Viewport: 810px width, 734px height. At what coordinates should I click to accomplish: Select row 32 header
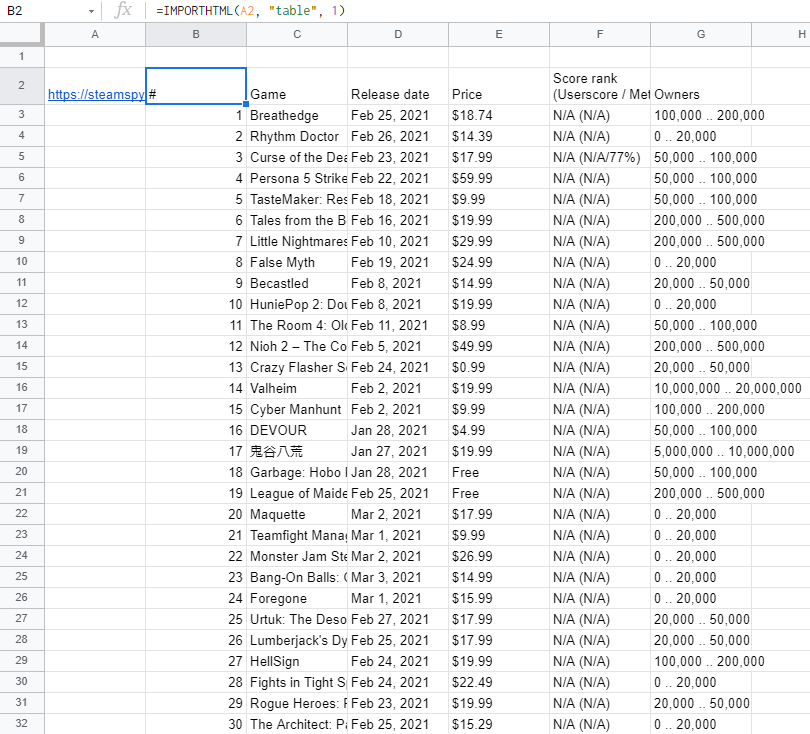pyautogui.click(x=22, y=723)
